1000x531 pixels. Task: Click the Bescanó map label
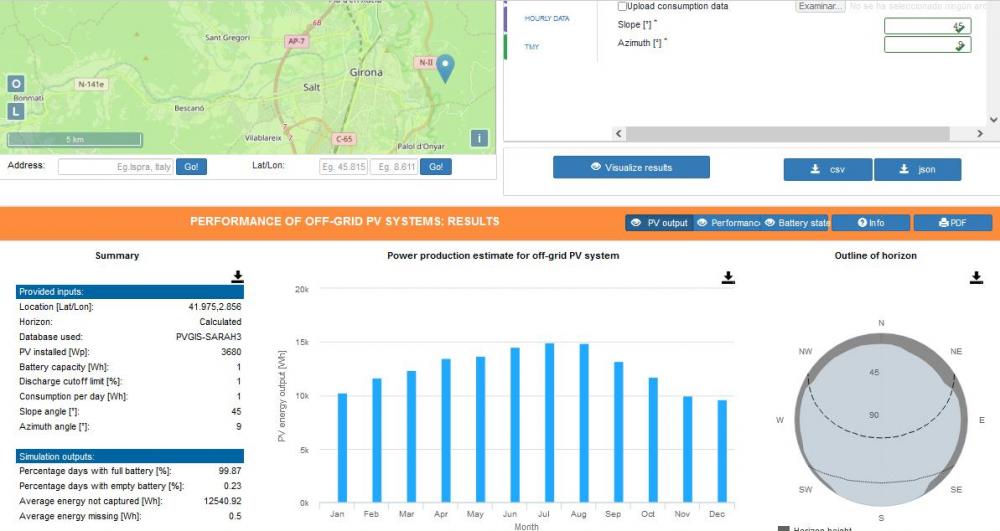click(x=189, y=108)
